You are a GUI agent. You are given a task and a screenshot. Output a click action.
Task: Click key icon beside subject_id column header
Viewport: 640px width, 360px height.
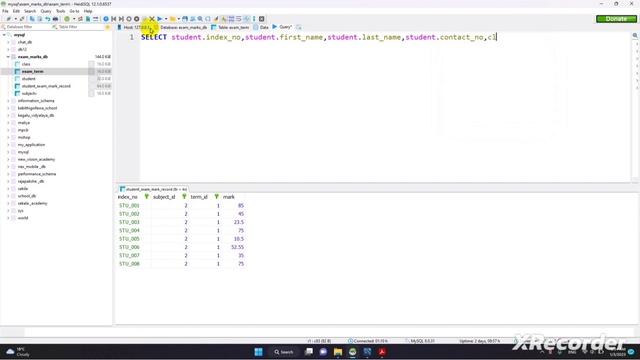tap(184, 197)
